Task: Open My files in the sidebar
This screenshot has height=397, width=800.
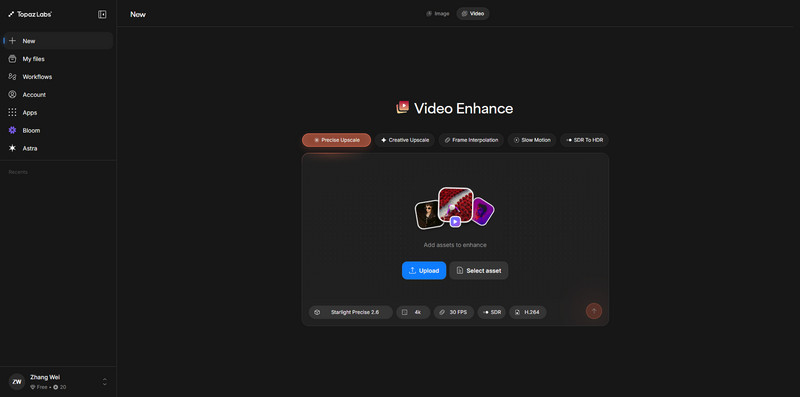Action: (x=58, y=59)
